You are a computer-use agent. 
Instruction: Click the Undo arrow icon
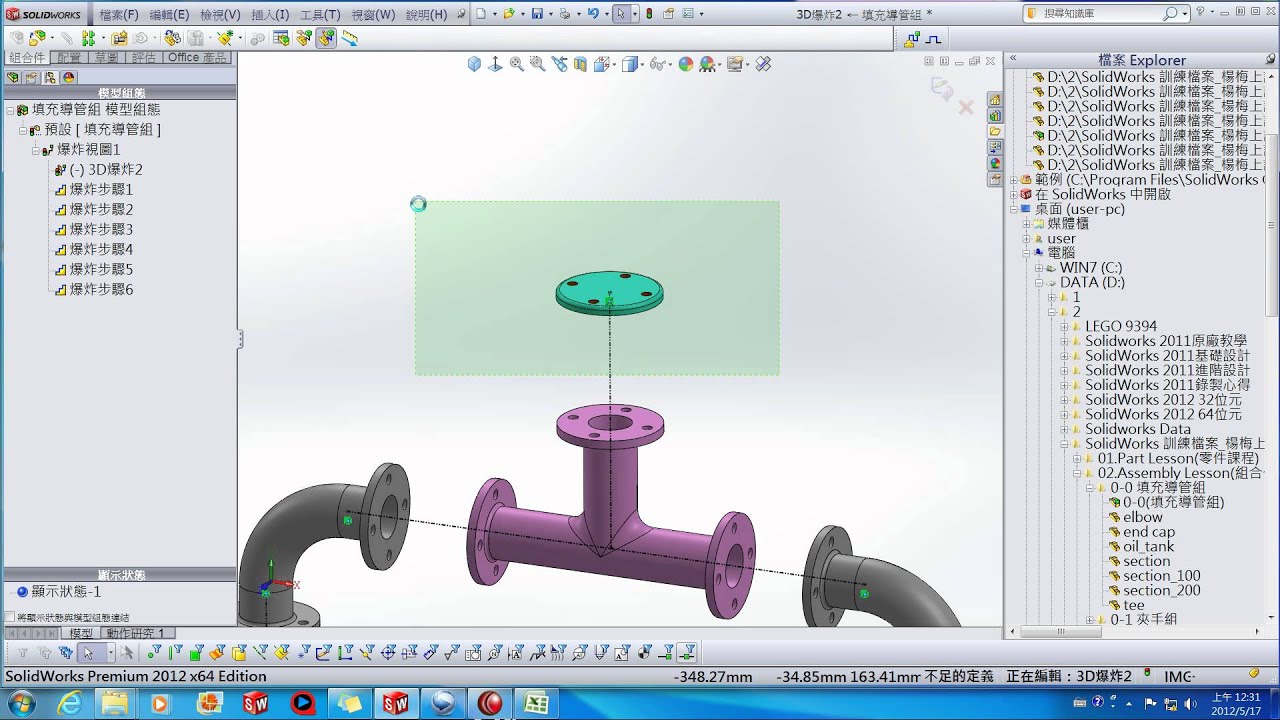[593, 14]
